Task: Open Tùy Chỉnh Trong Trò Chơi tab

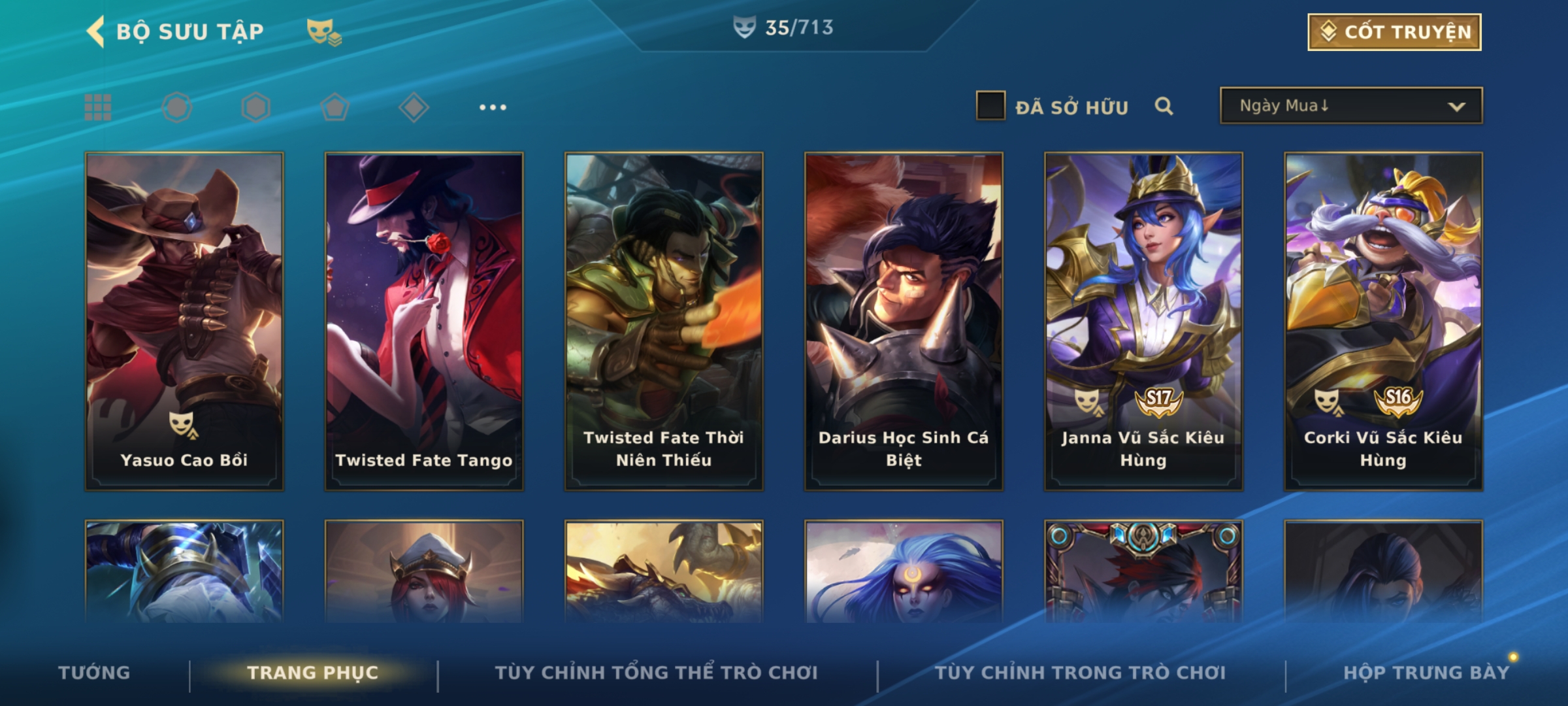Action: point(1081,673)
